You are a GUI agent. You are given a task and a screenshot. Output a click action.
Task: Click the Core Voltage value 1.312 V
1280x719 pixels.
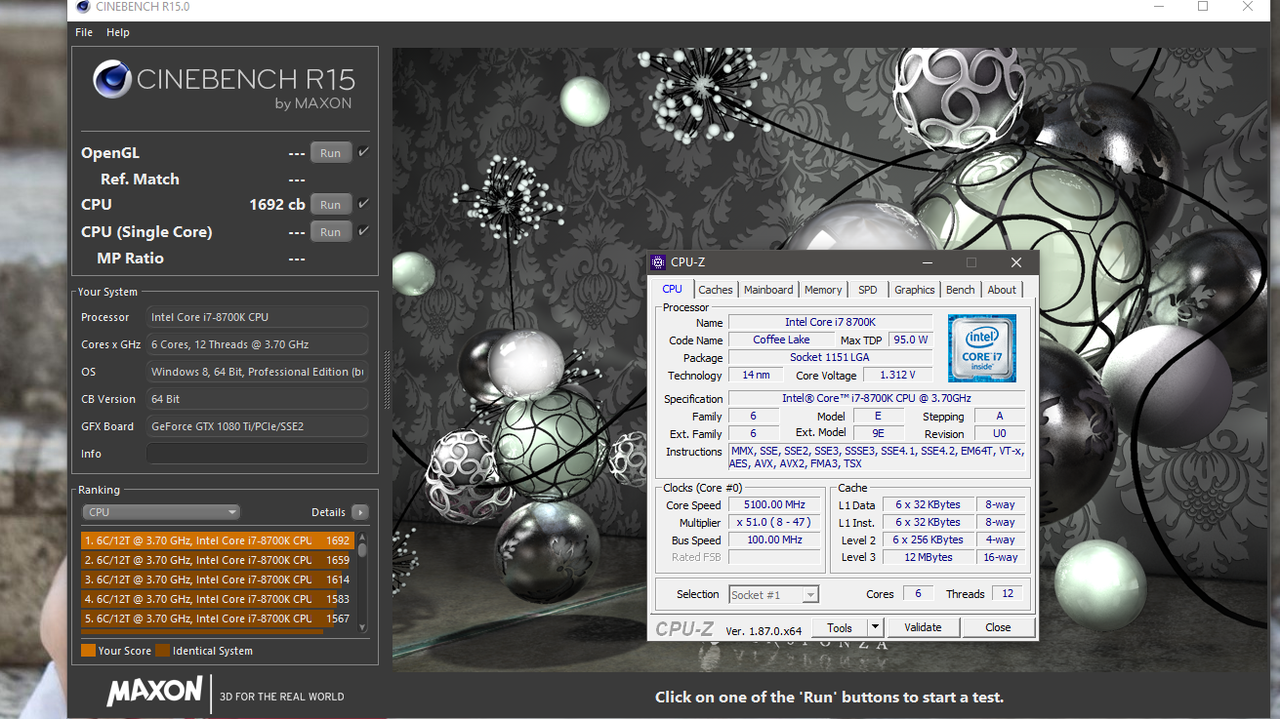click(x=897, y=375)
